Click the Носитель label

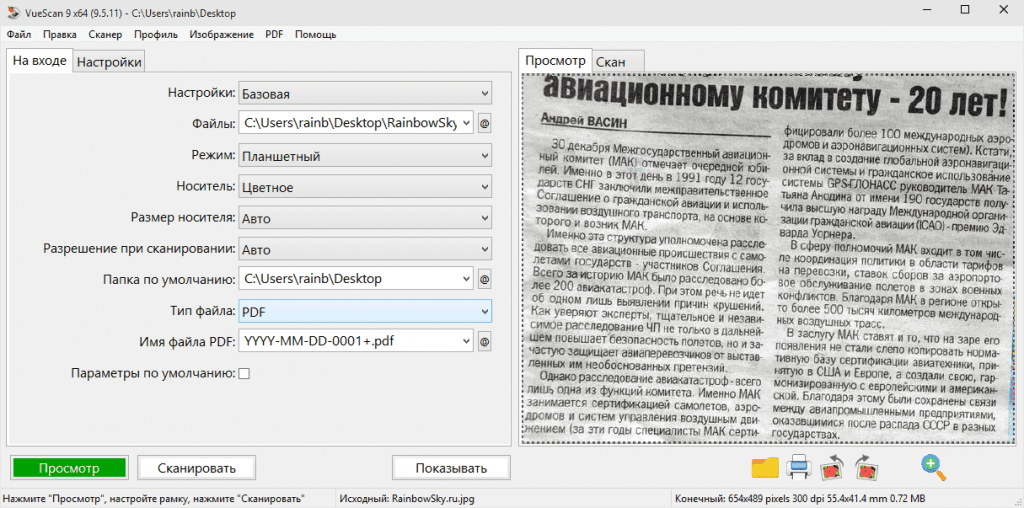tap(206, 188)
